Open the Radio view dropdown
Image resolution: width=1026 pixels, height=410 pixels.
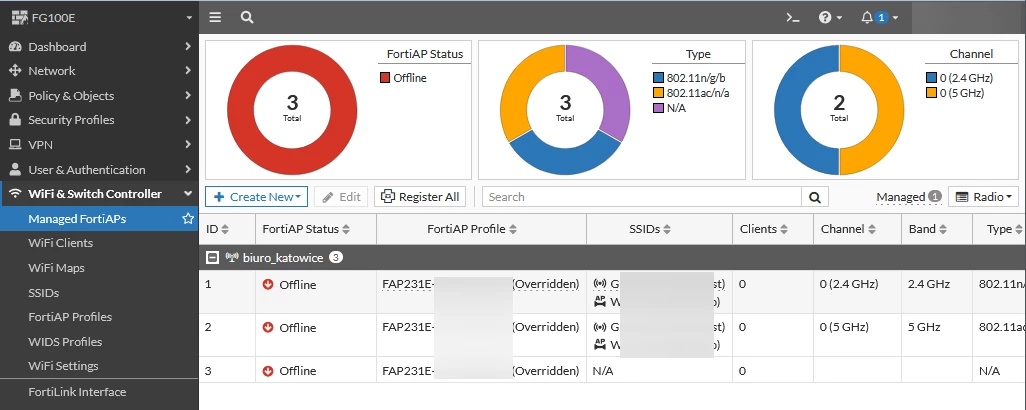(983, 197)
